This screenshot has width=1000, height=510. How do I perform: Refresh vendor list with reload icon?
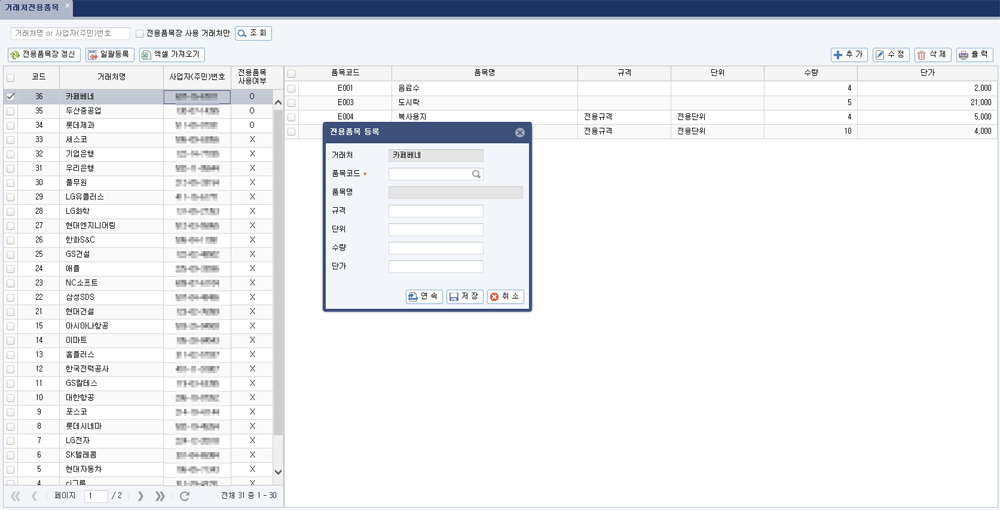pyautogui.click(x=185, y=496)
